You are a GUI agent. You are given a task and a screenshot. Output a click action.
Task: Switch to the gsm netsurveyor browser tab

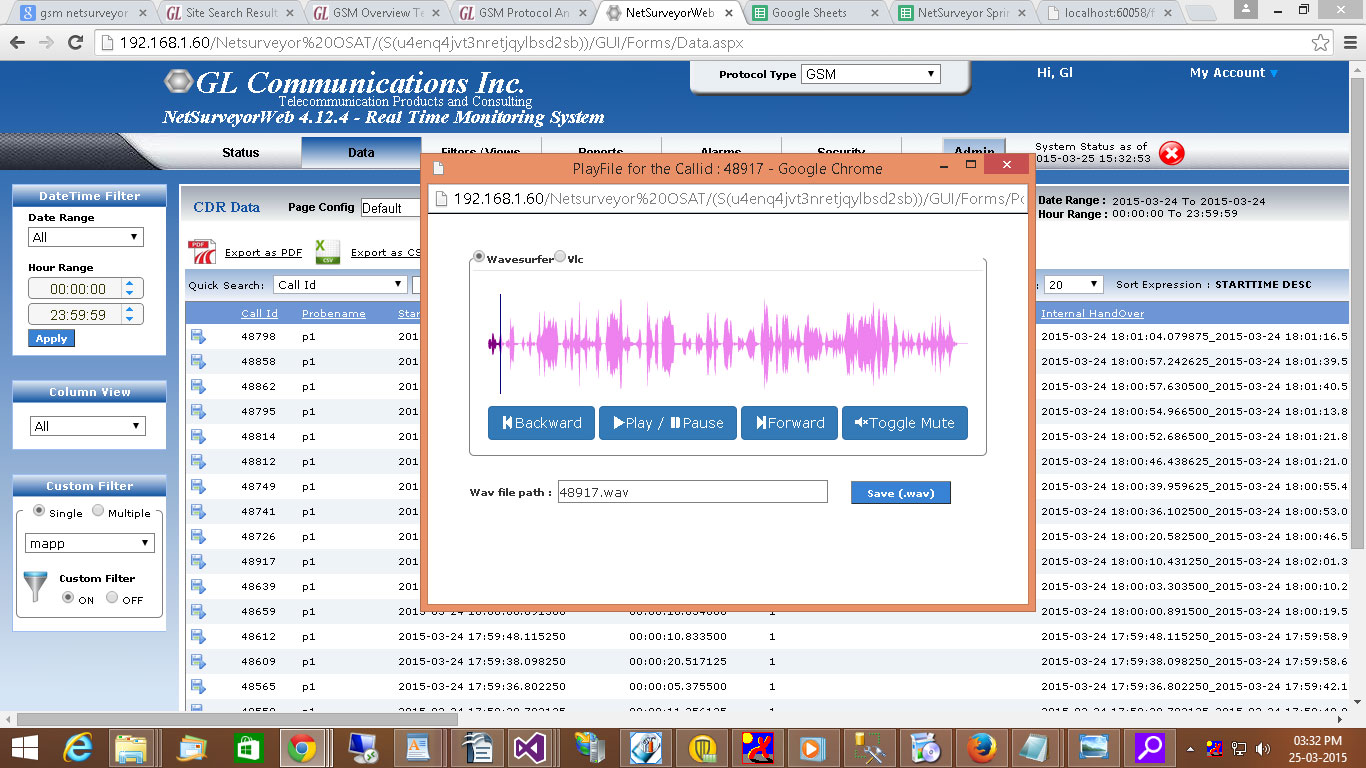(84, 13)
